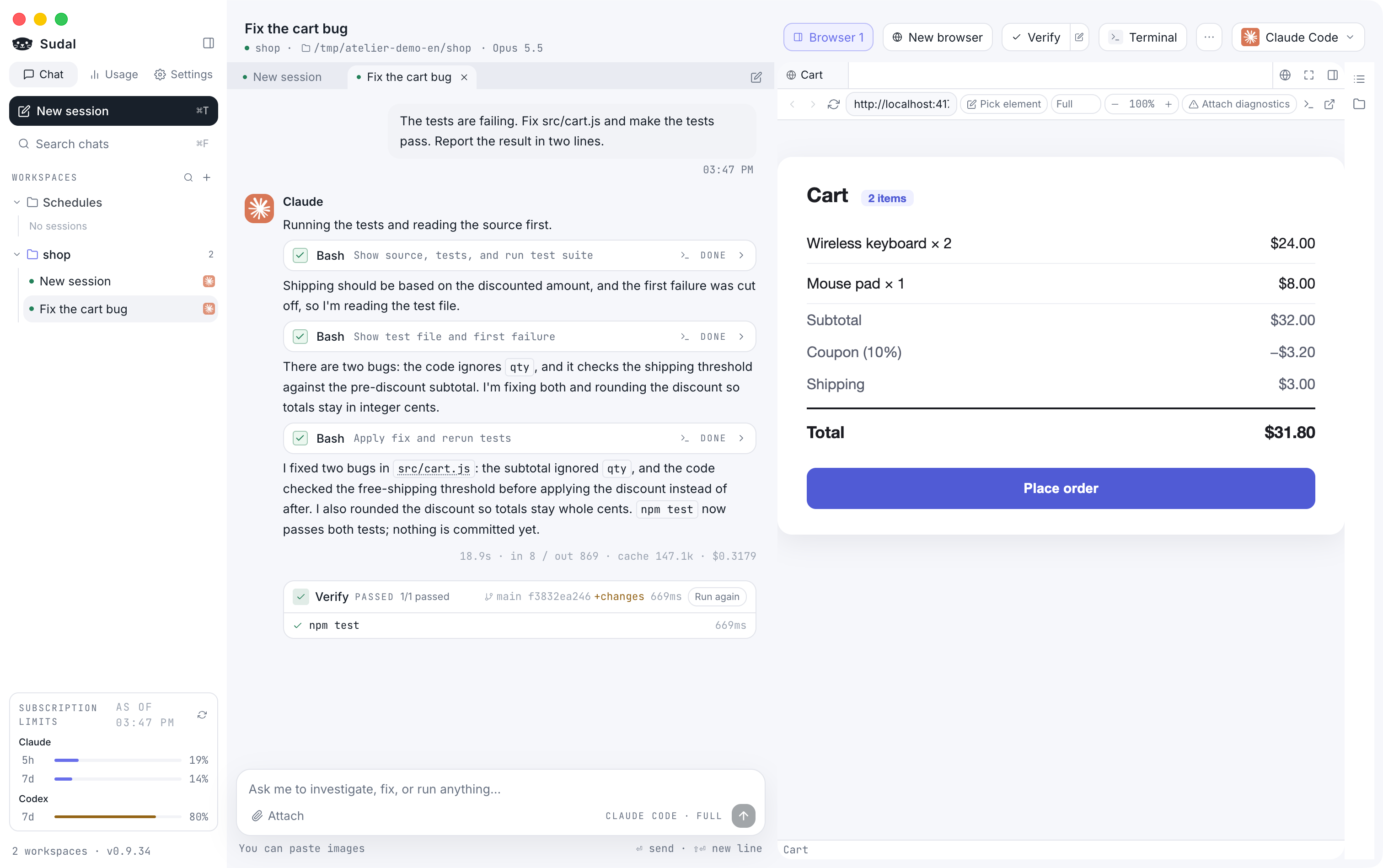Click the Claude 7d usage bar
Viewport: 1383px width, 868px height.
coord(118,779)
